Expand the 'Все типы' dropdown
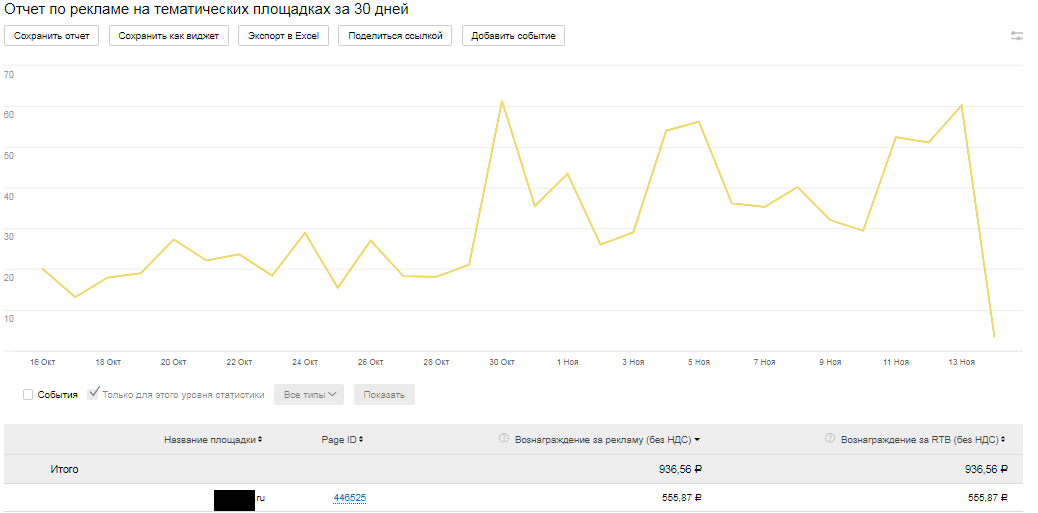Image resolution: width=1038 pixels, height=513 pixels. [x=309, y=395]
